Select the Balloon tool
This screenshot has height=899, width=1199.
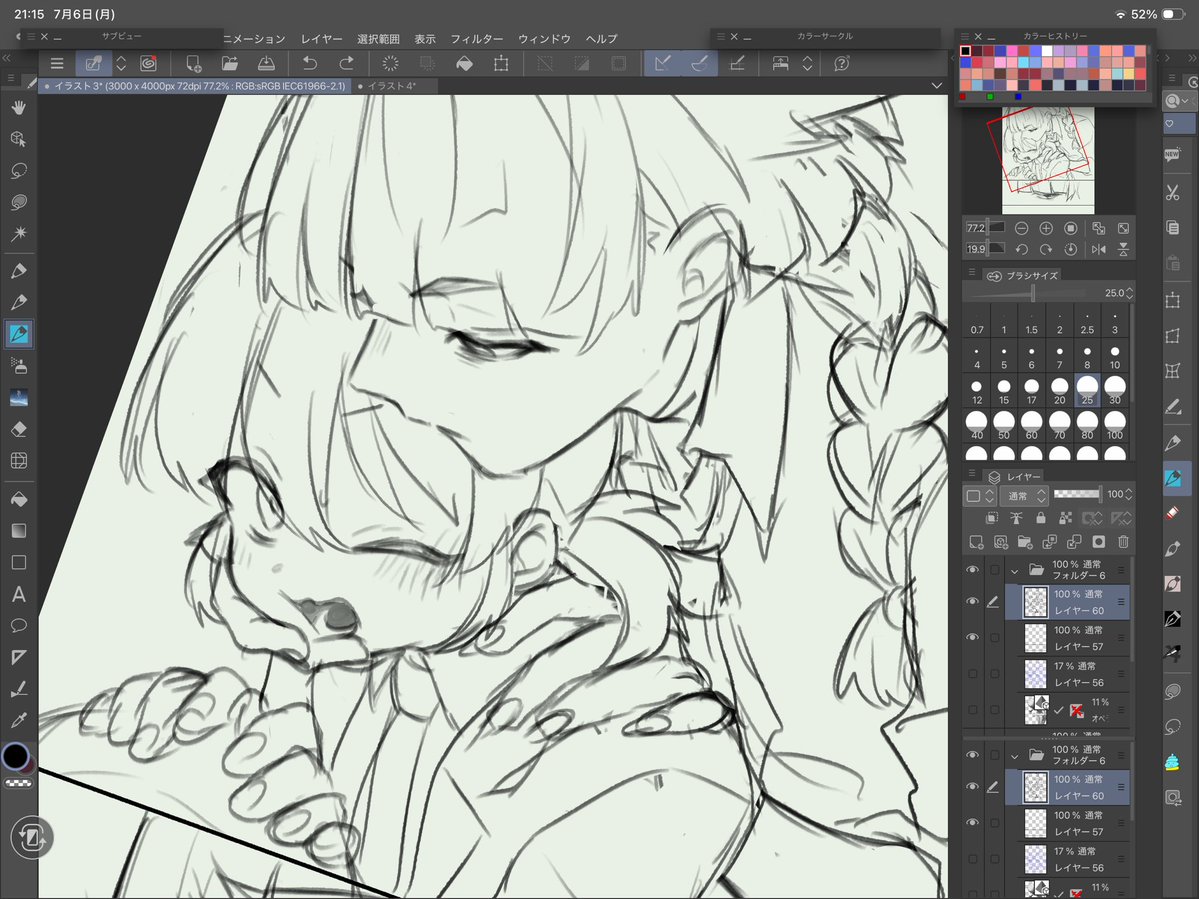click(x=18, y=625)
